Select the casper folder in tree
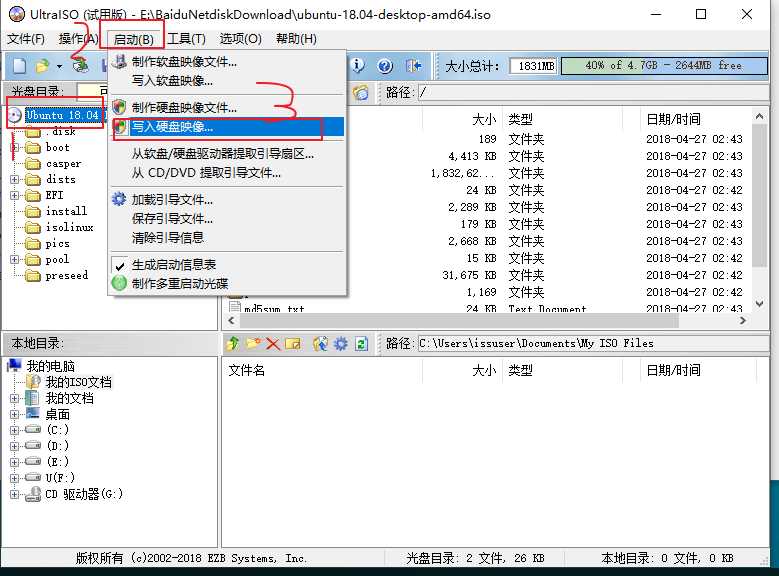The image size is (779, 576). (x=63, y=164)
